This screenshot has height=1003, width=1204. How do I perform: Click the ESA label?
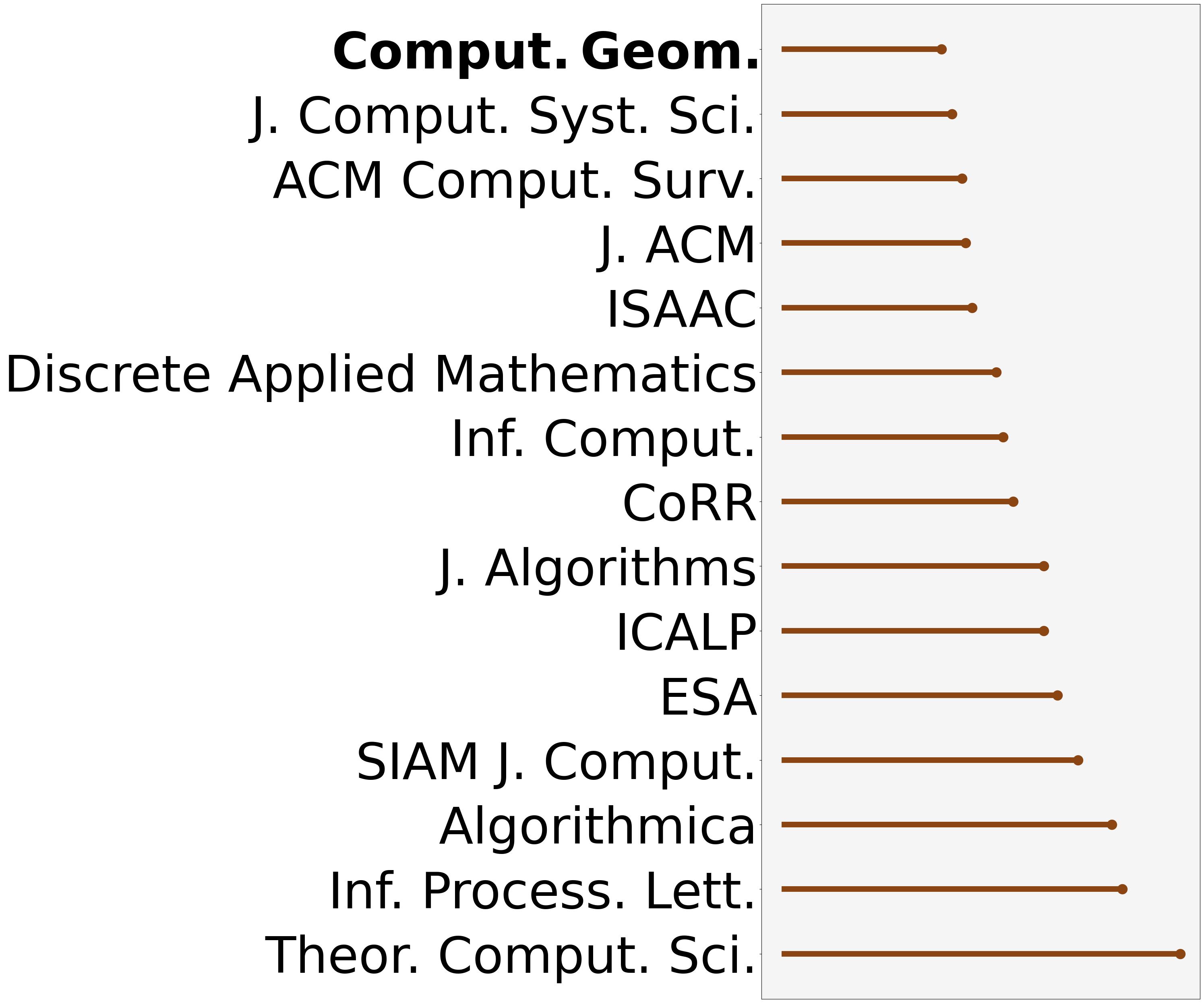tap(709, 697)
